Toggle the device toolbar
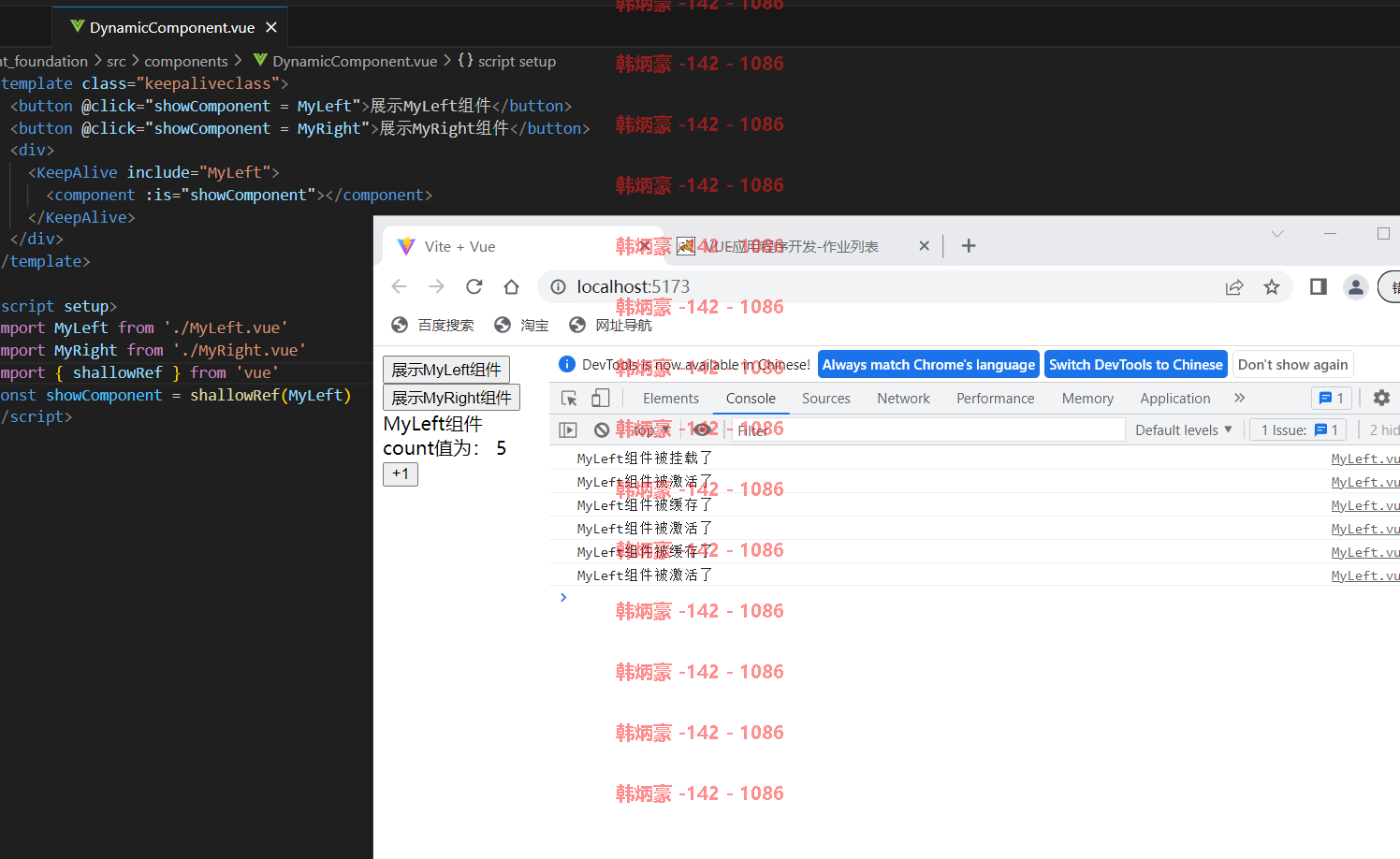 (x=600, y=398)
